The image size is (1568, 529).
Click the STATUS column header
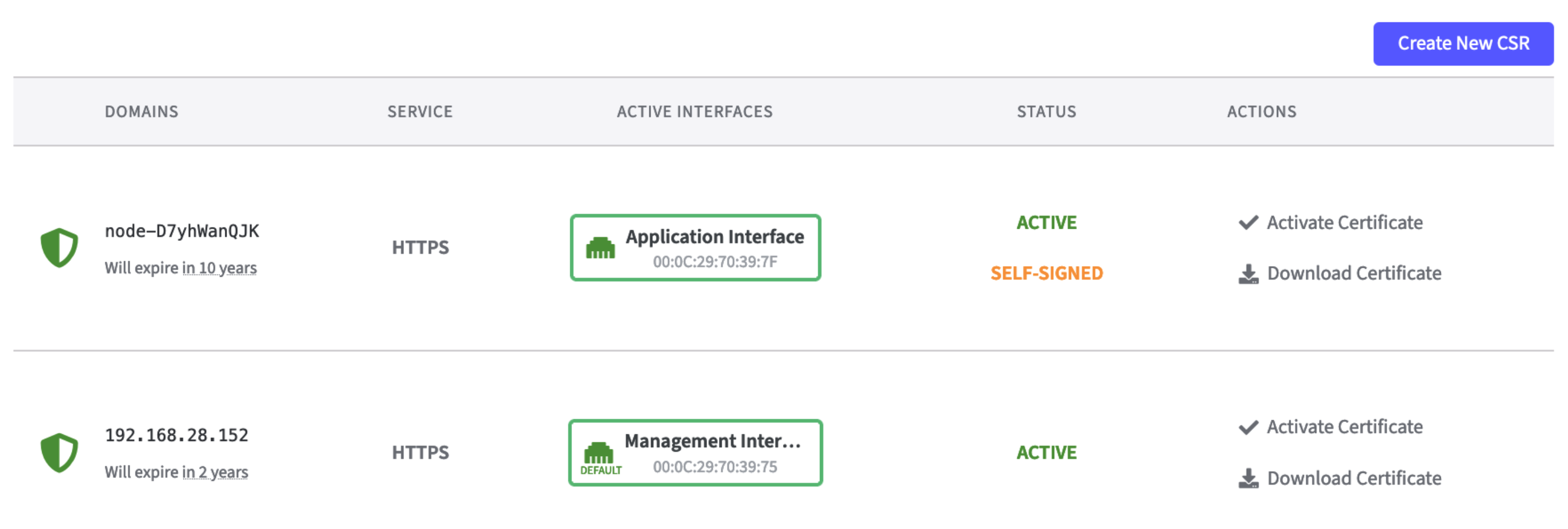click(1046, 112)
